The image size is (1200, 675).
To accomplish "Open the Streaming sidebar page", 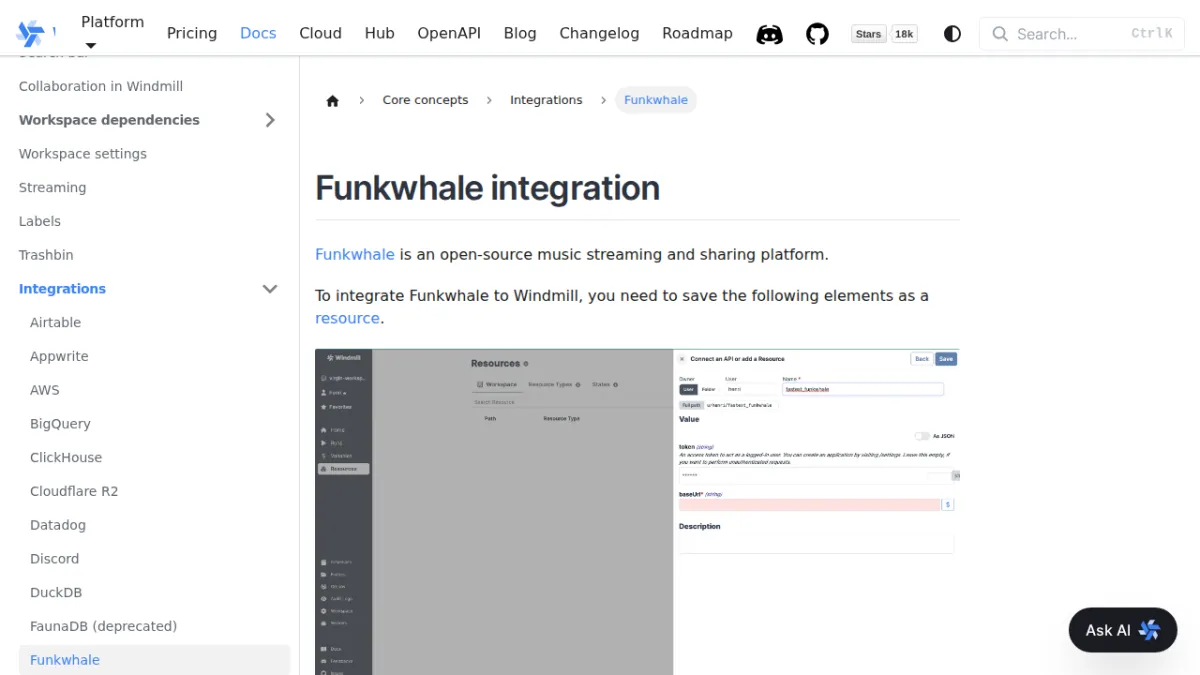I will coord(52,188).
